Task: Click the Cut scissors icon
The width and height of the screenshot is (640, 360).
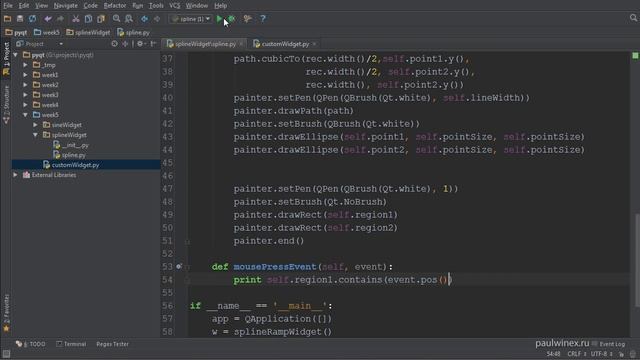Action: tap(76, 19)
